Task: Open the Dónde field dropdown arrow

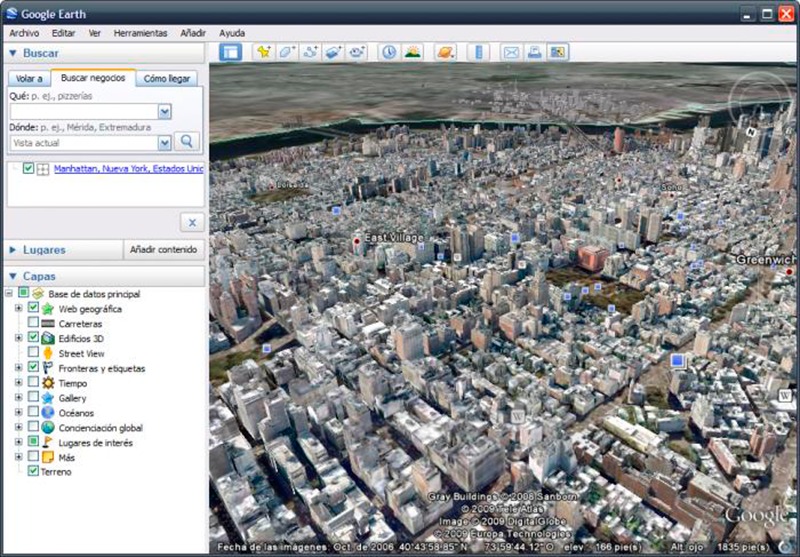Action: [164, 143]
